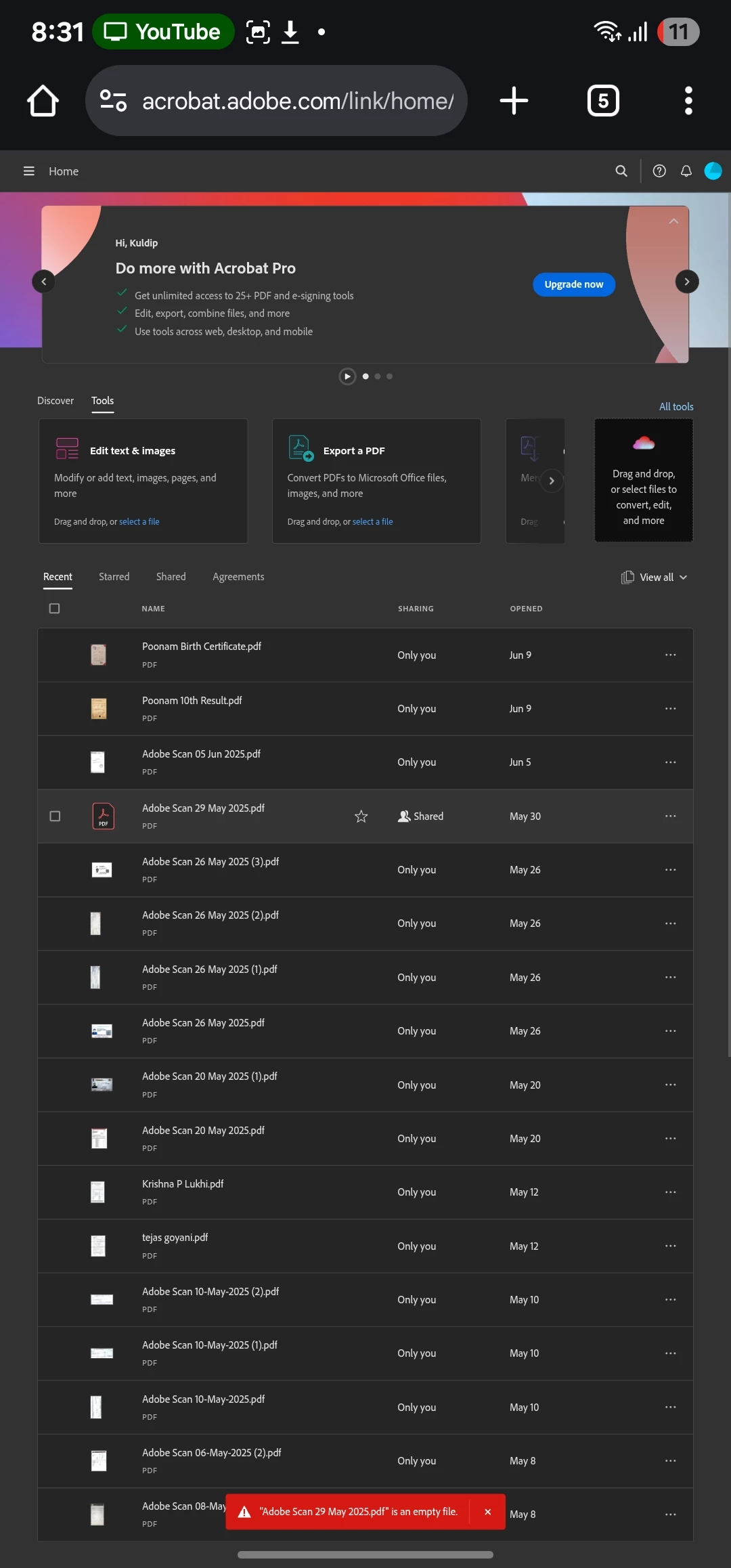Image resolution: width=731 pixels, height=1568 pixels.
Task: Play the banner carousel autoplay
Action: 347,376
